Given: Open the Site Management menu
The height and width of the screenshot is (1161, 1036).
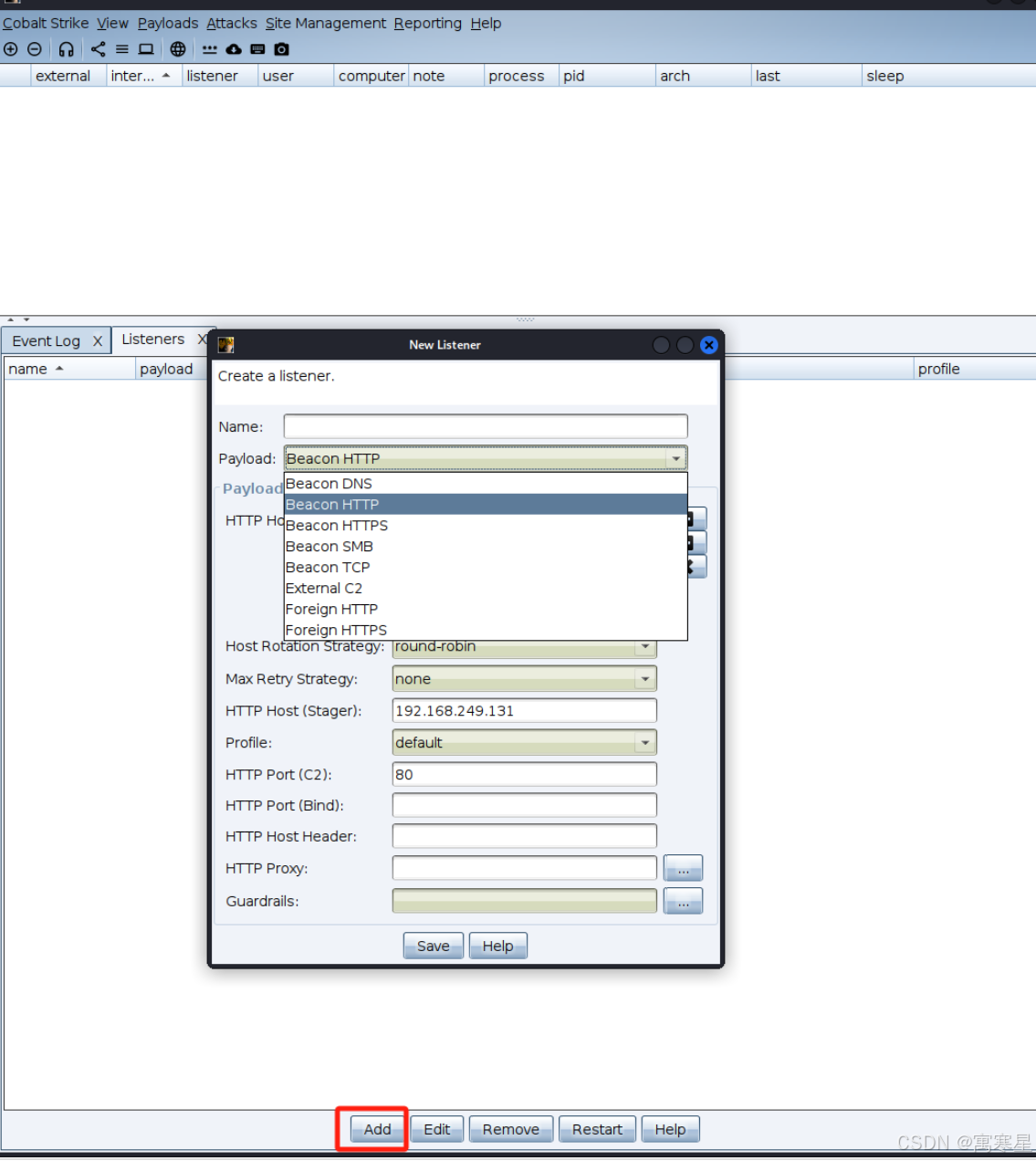Looking at the screenshot, I should point(326,23).
